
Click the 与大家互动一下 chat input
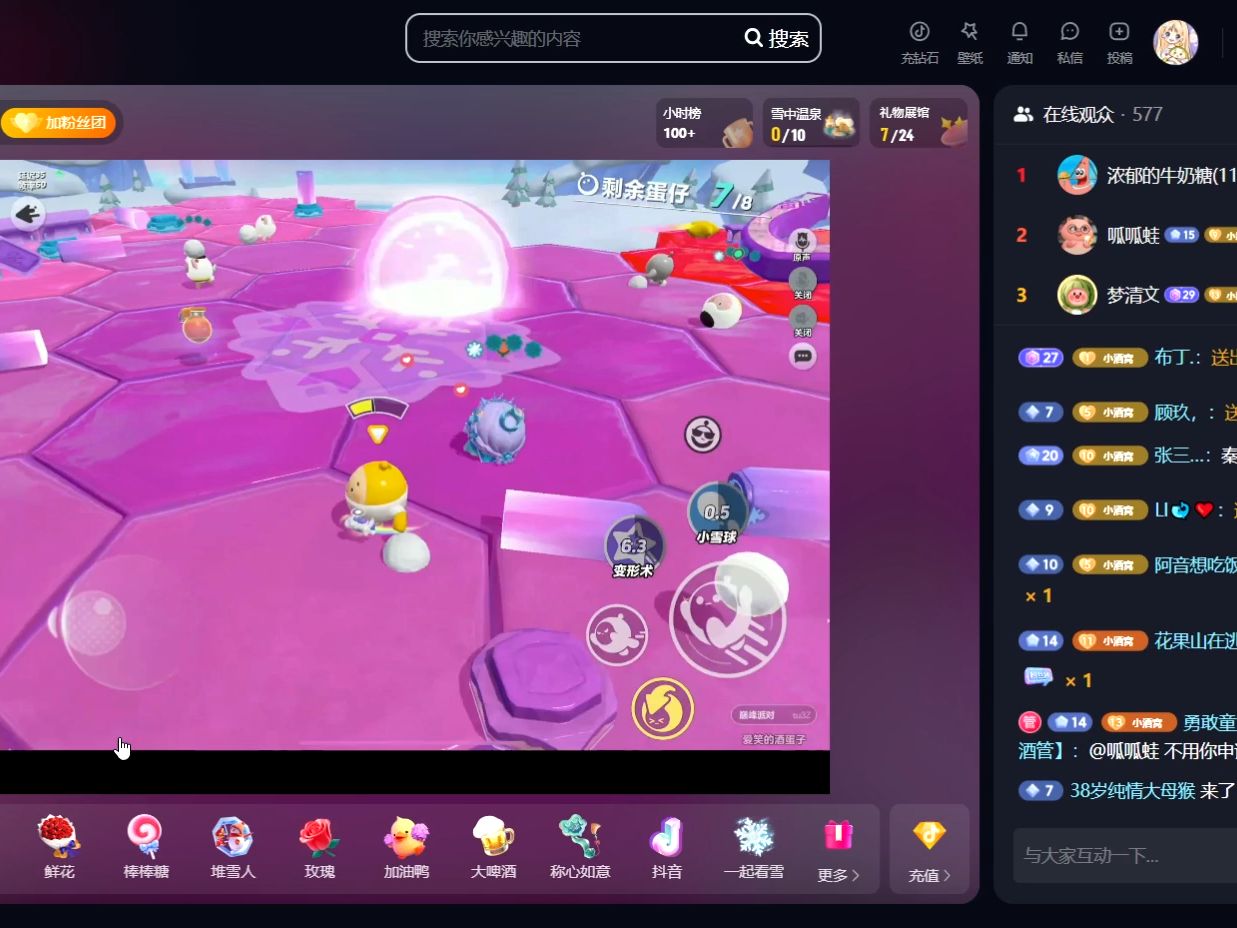click(x=1125, y=856)
